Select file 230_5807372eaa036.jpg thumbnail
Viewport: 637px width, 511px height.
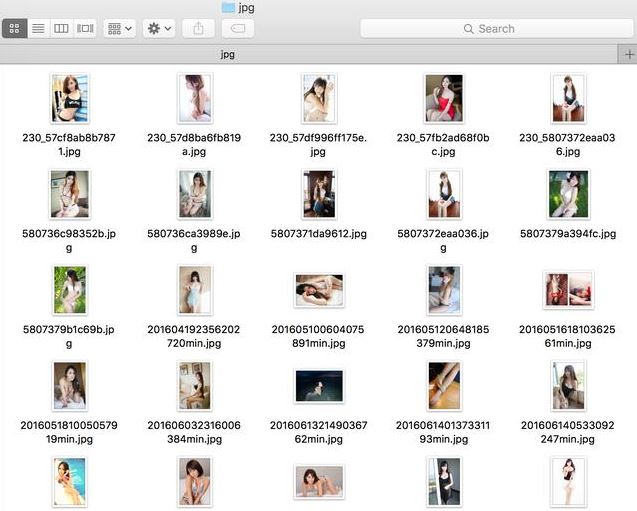[568, 98]
